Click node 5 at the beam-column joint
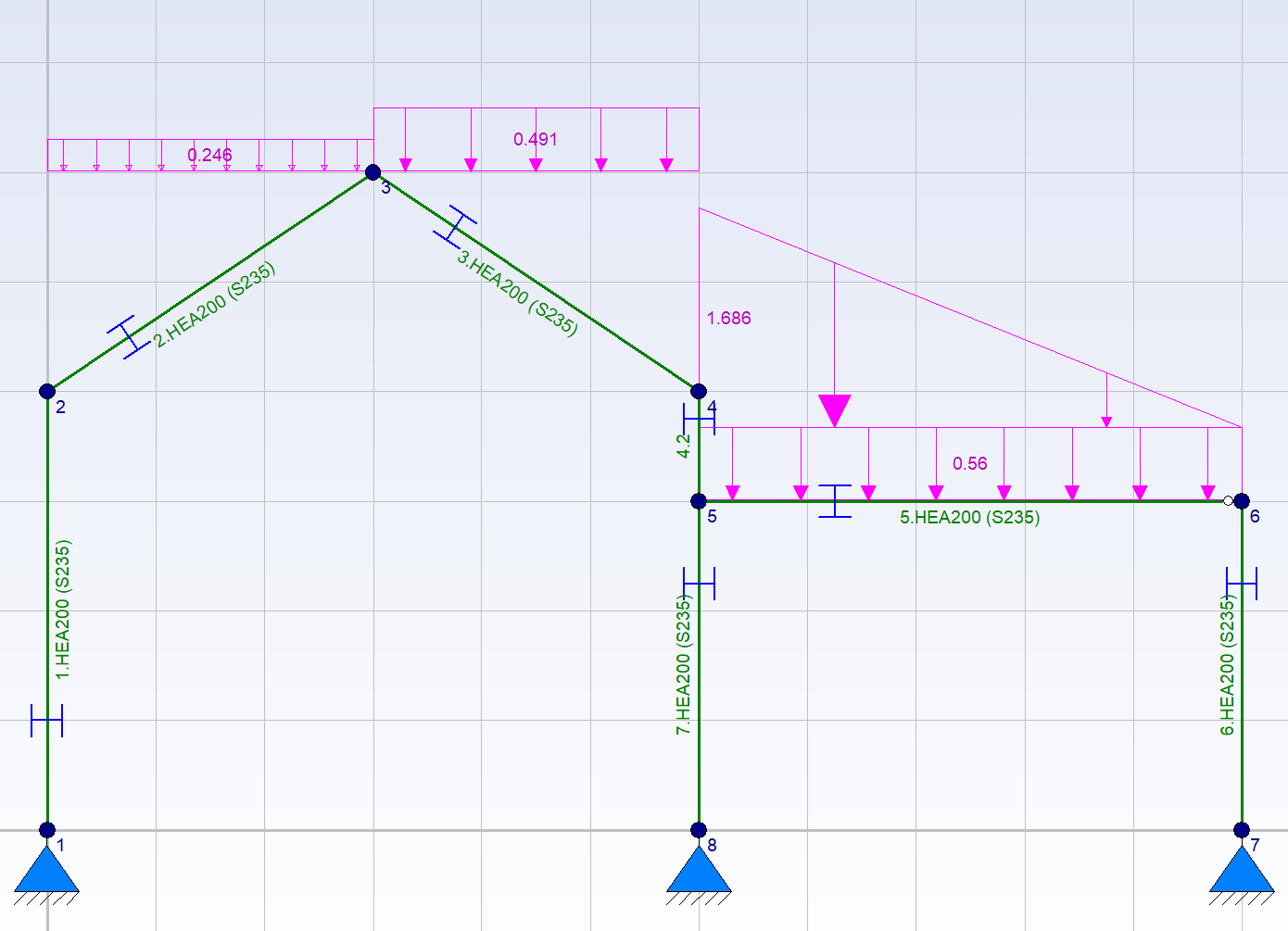Image resolution: width=1288 pixels, height=931 pixels. coord(699,501)
